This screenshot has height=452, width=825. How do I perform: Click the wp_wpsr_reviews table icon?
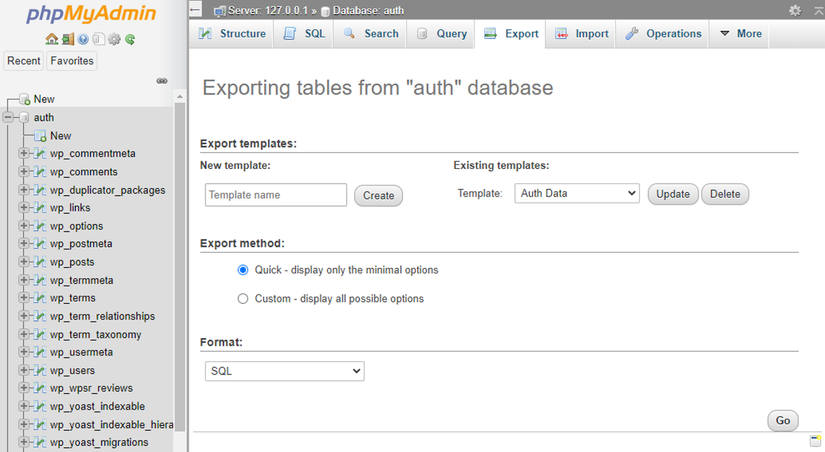tap(40, 388)
